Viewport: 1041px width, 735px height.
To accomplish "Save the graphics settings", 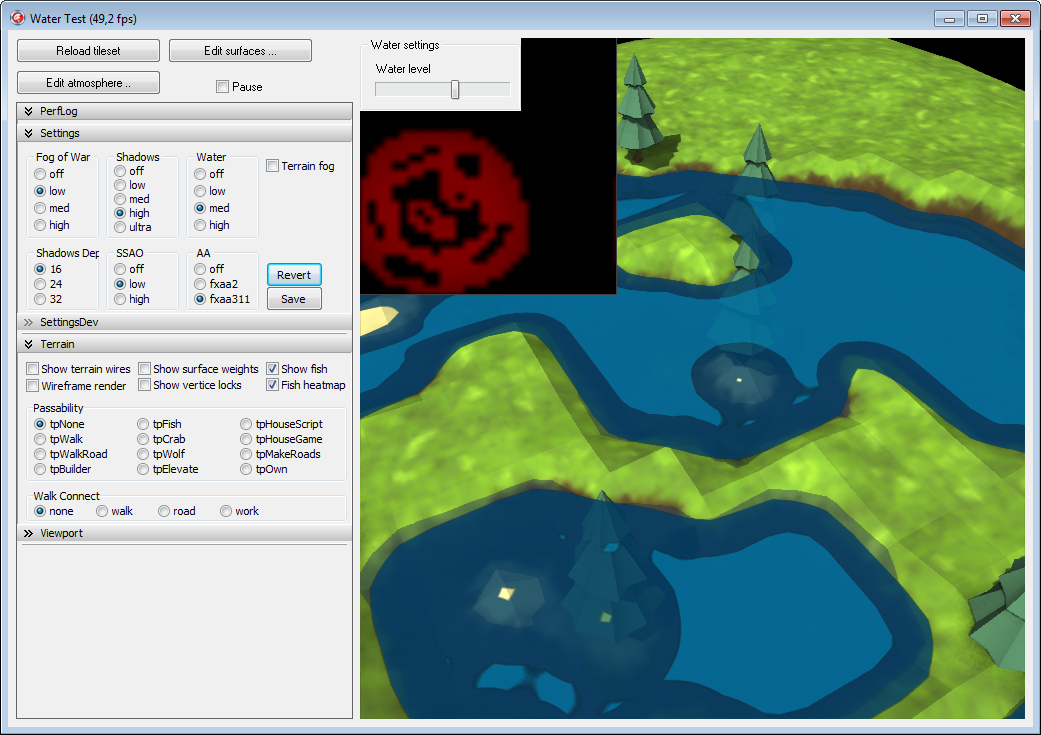I will click(294, 298).
